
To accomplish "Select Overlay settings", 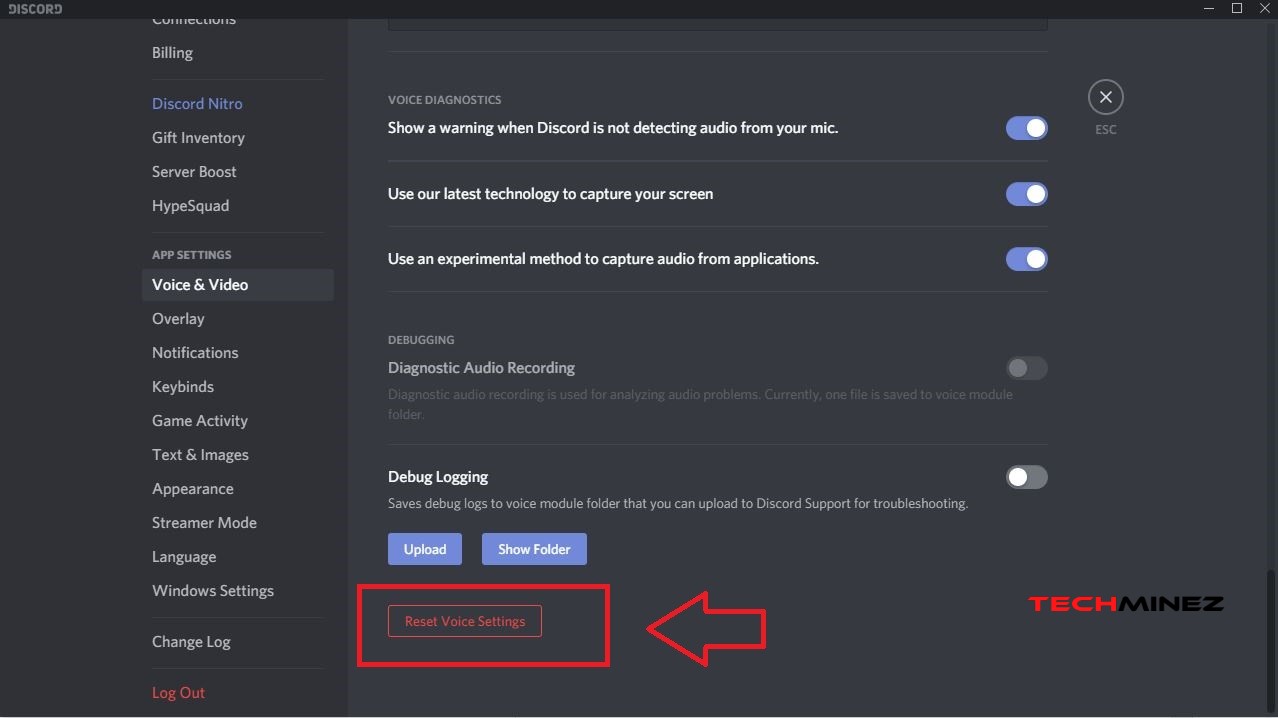I will click(x=178, y=318).
